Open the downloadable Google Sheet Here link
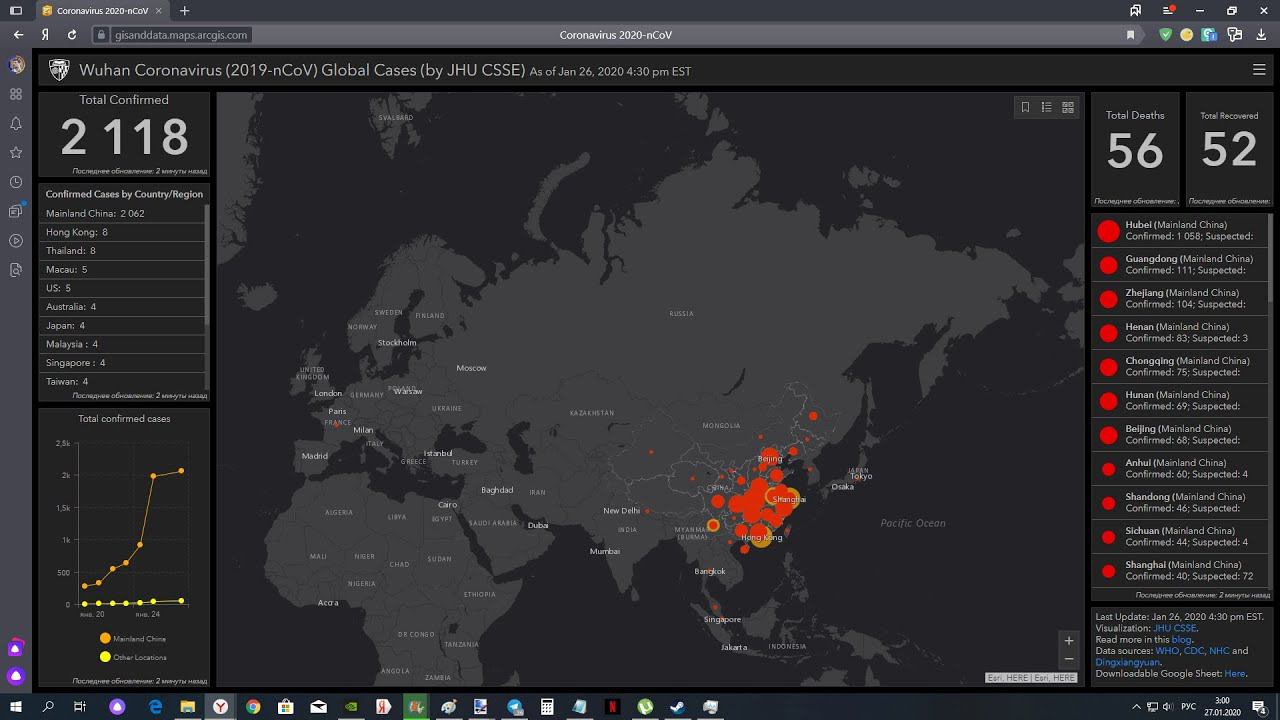Viewport: 1280px width, 720px height. tap(1234, 674)
